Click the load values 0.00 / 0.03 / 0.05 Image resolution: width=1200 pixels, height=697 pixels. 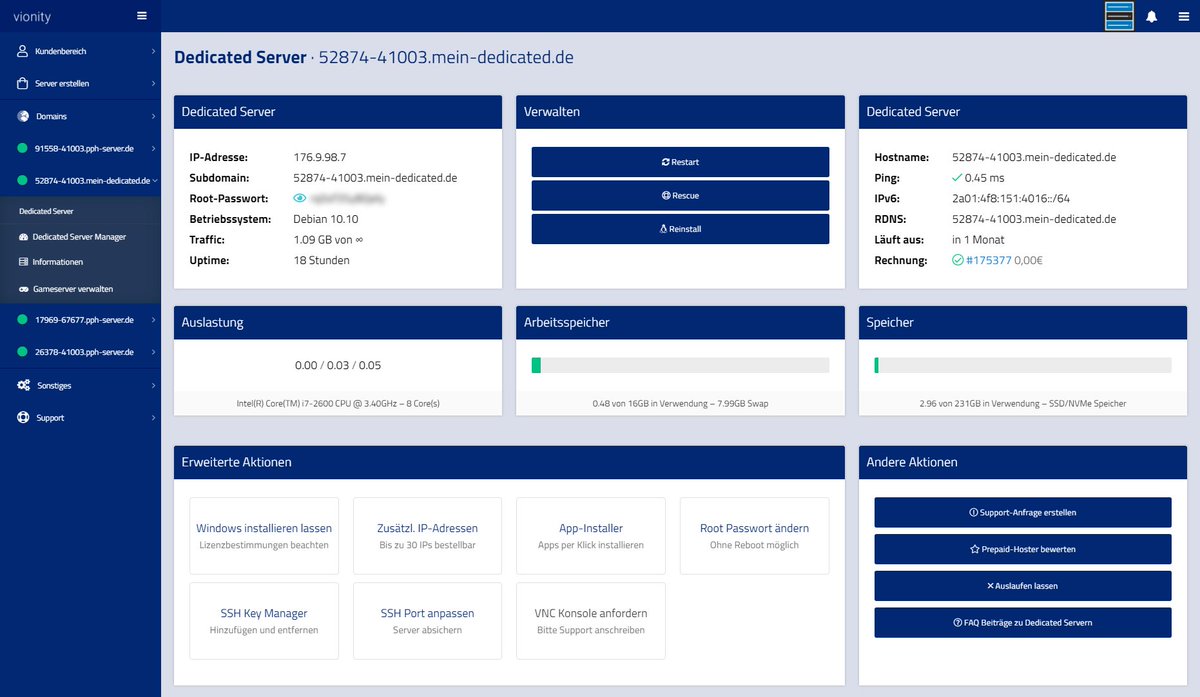coord(338,366)
